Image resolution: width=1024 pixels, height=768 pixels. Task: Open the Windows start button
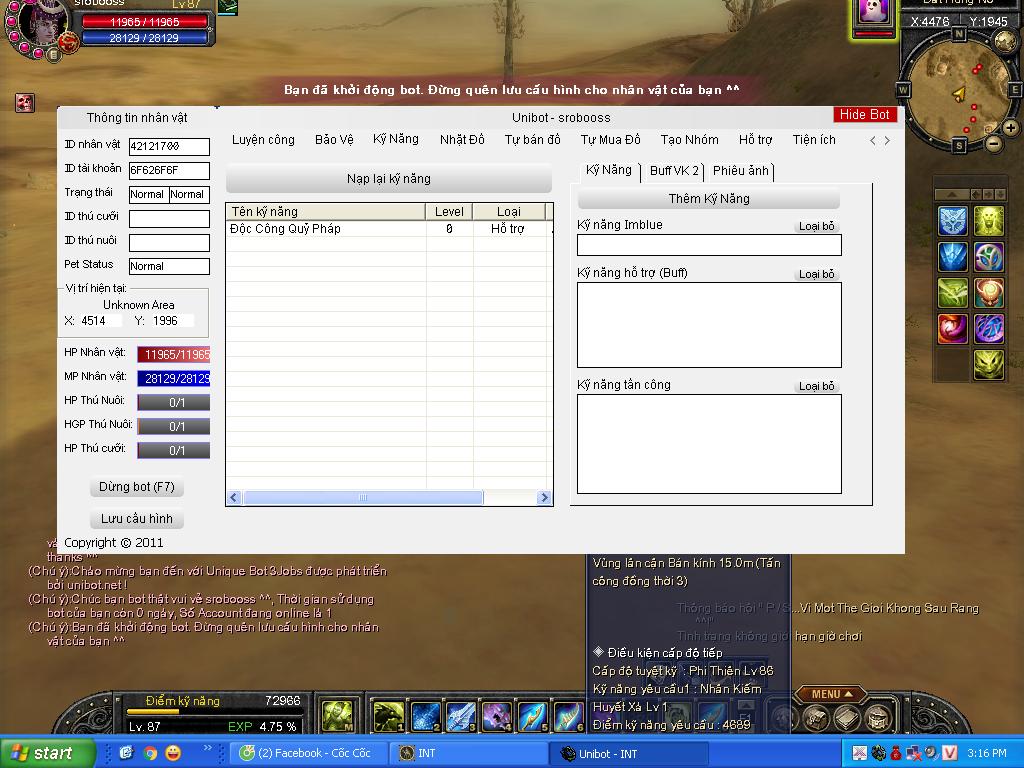46,753
